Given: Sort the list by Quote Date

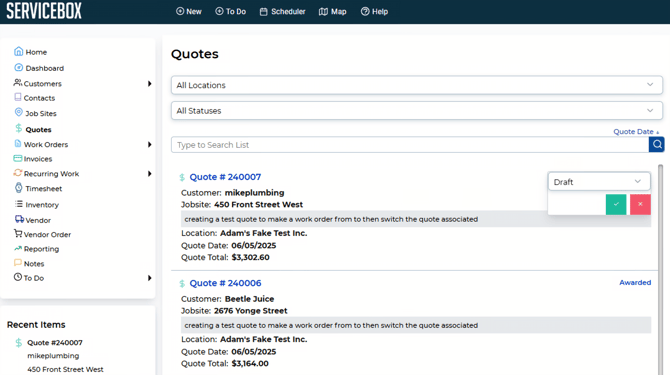Looking at the screenshot, I should point(636,132).
